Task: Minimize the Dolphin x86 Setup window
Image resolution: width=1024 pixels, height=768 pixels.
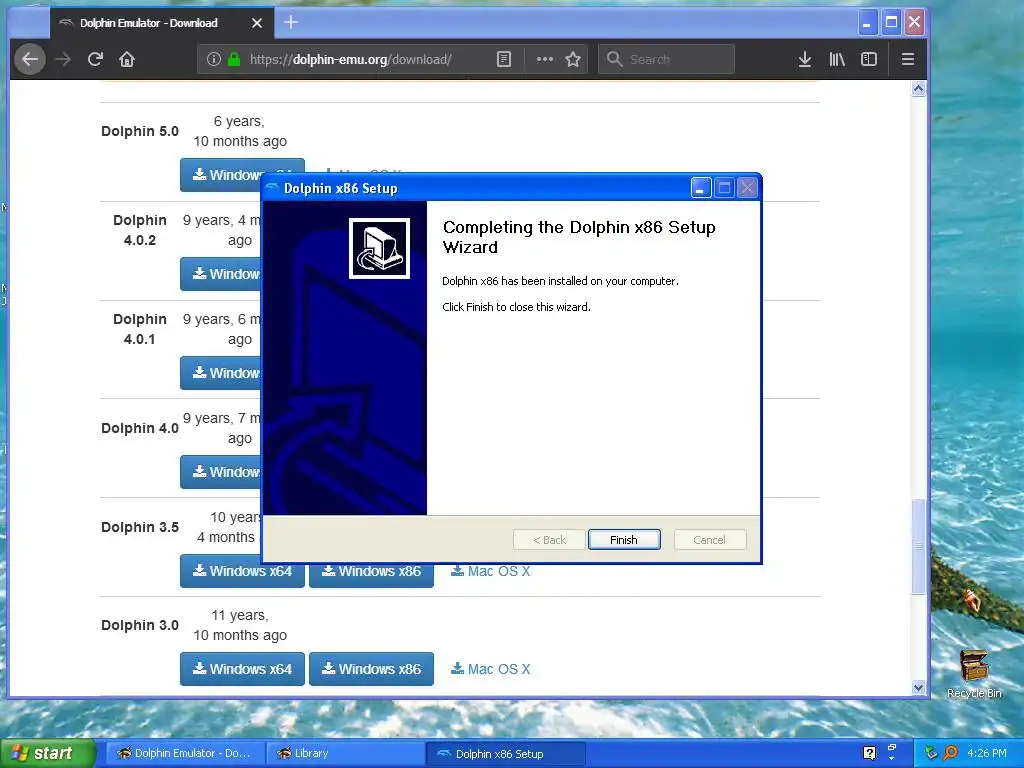Action: point(700,188)
